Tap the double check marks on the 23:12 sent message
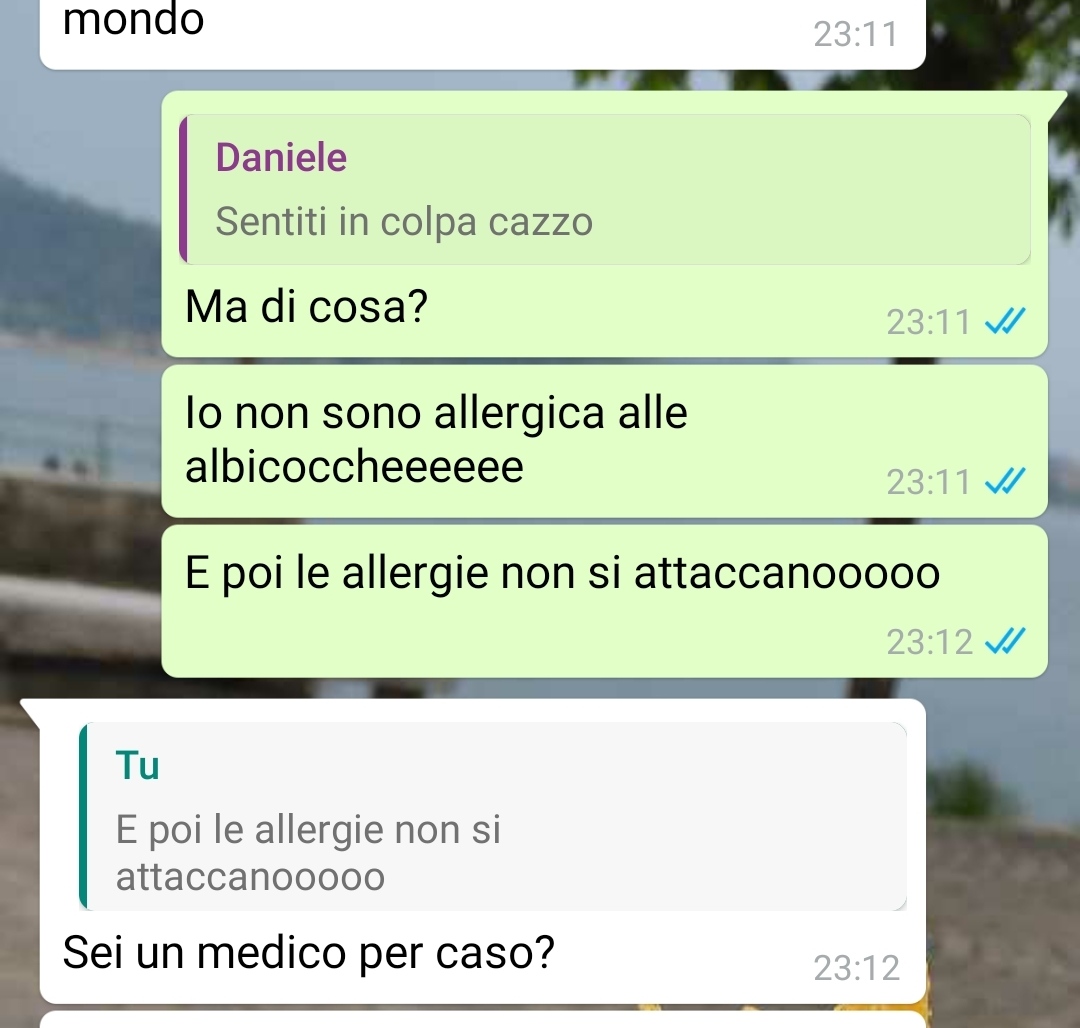The height and width of the screenshot is (1028, 1080). (x=1005, y=641)
